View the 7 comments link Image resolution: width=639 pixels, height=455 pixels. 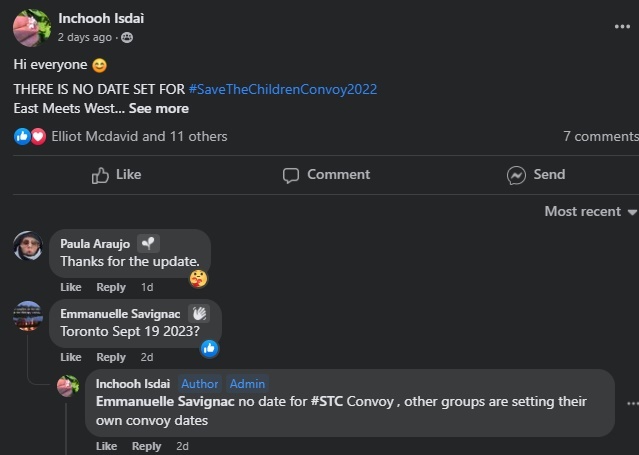[600, 136]
